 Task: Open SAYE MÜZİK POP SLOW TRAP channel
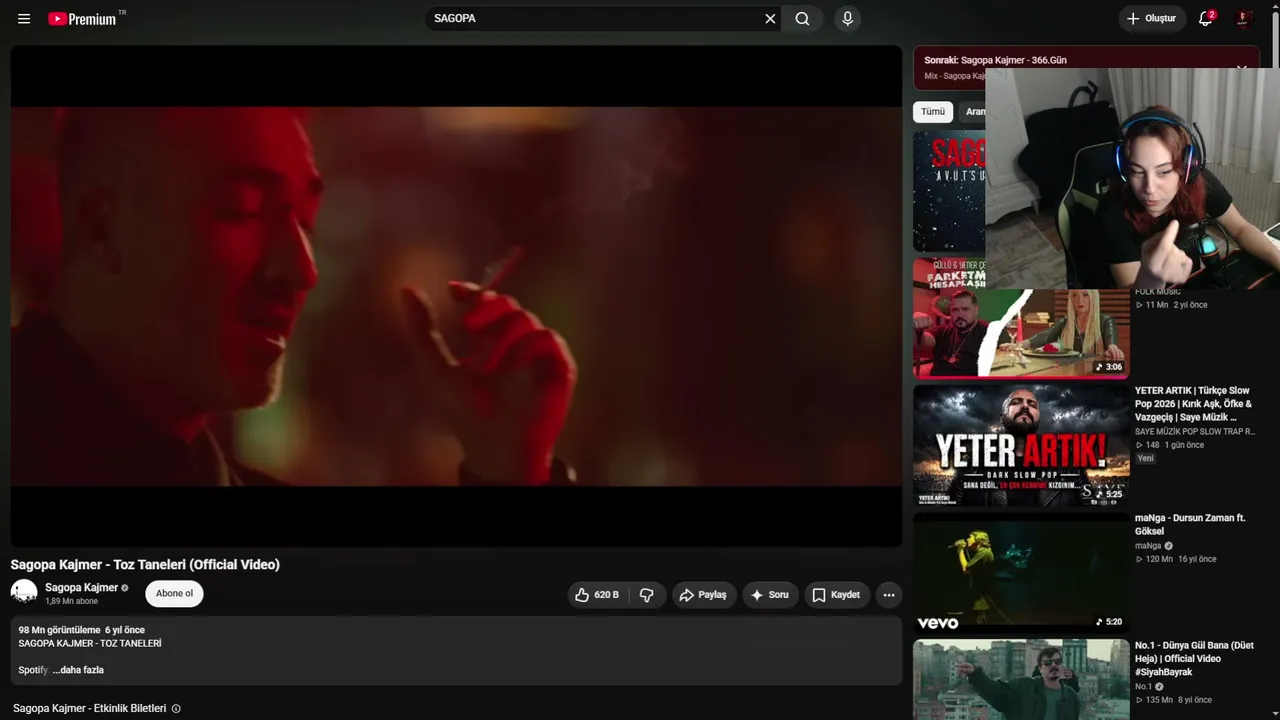click(x=1195, y=431)
